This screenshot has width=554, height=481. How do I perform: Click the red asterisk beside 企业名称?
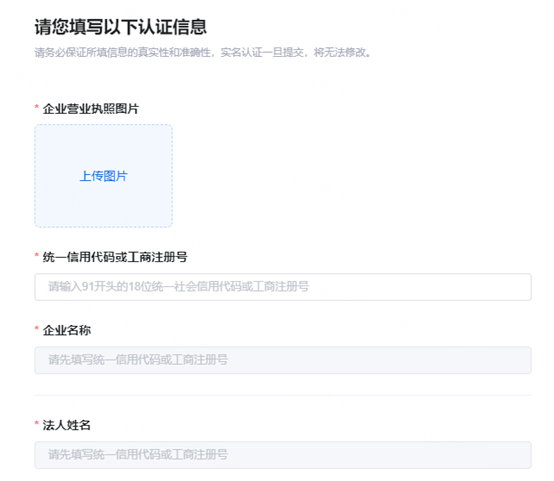click(36, 328)
